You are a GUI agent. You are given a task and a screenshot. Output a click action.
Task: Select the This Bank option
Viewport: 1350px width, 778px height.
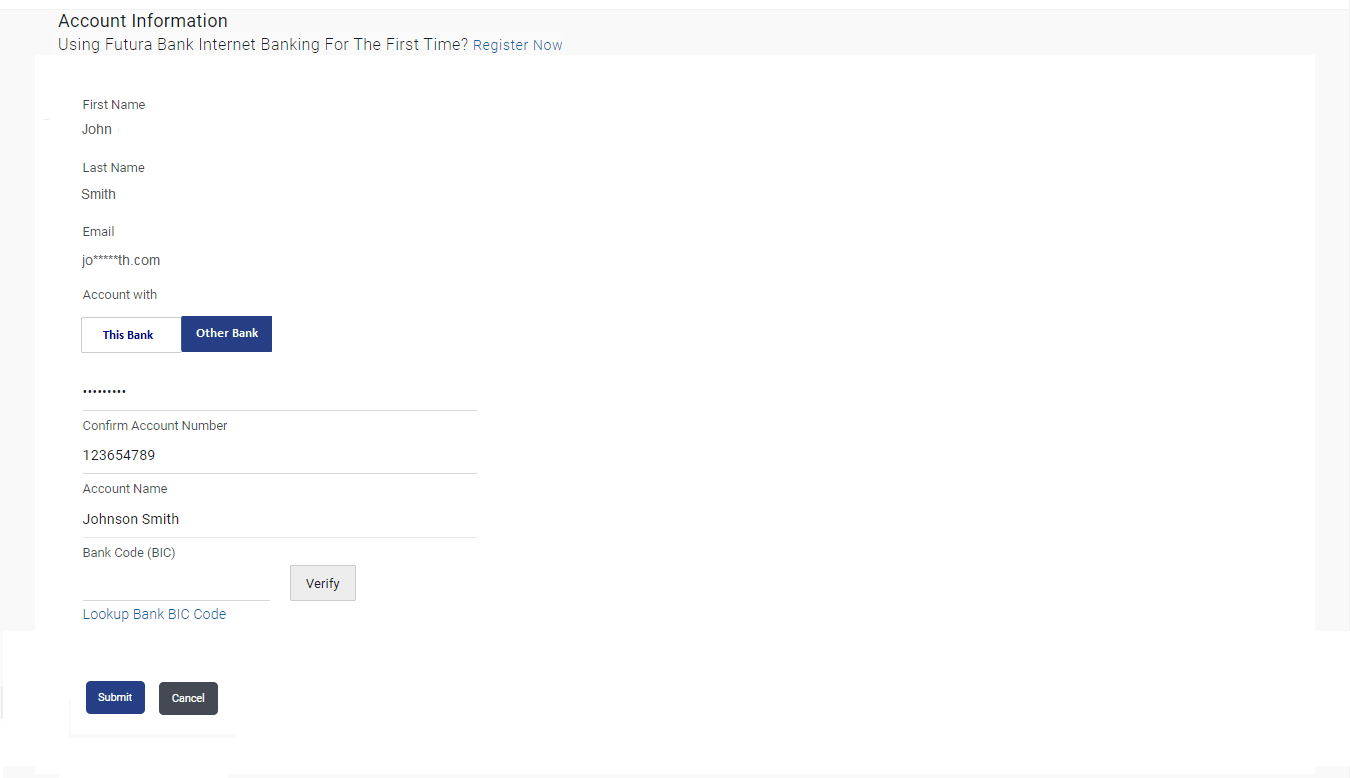click(129, 335)
